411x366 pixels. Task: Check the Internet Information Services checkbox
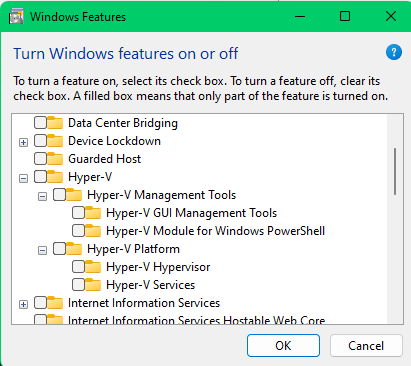click(x=40, y=303)
